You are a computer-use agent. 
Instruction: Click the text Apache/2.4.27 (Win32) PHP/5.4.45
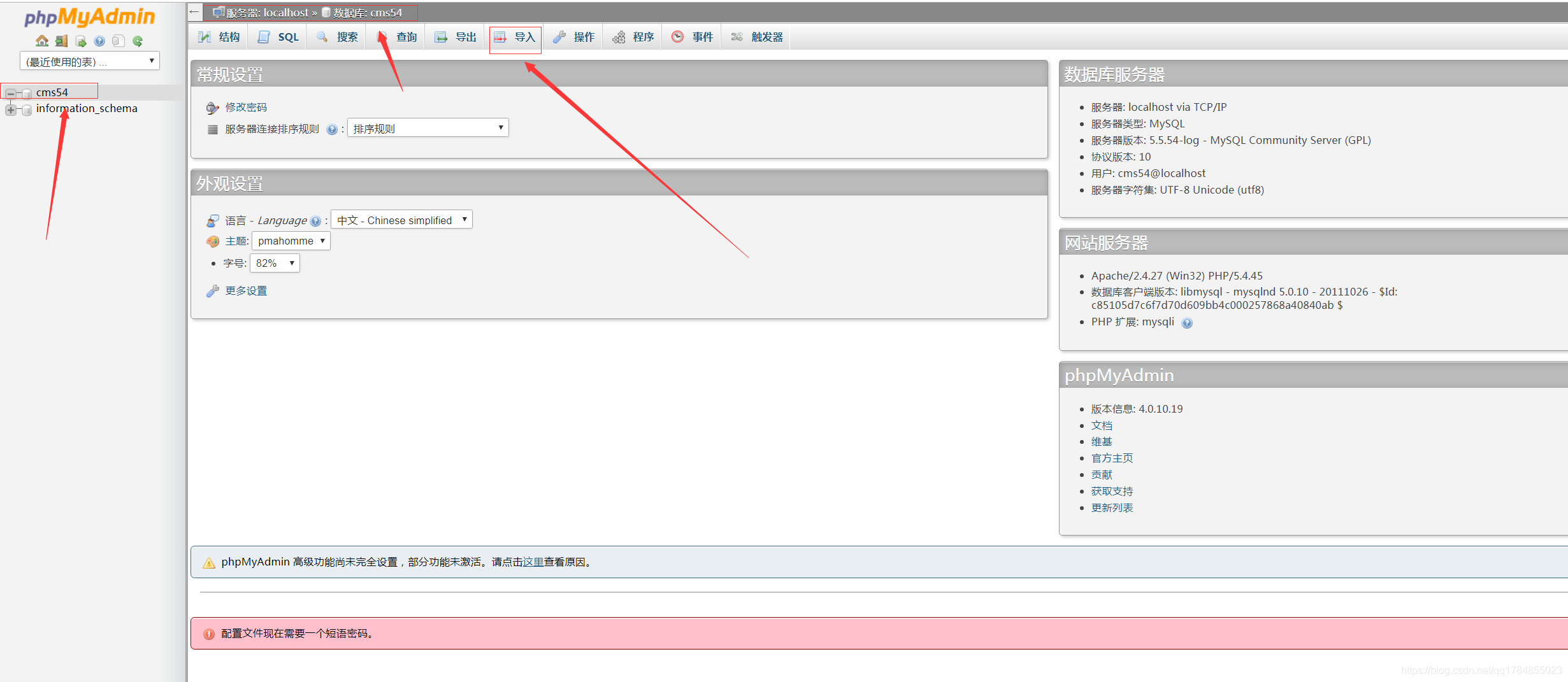(x=1177, y=276)
